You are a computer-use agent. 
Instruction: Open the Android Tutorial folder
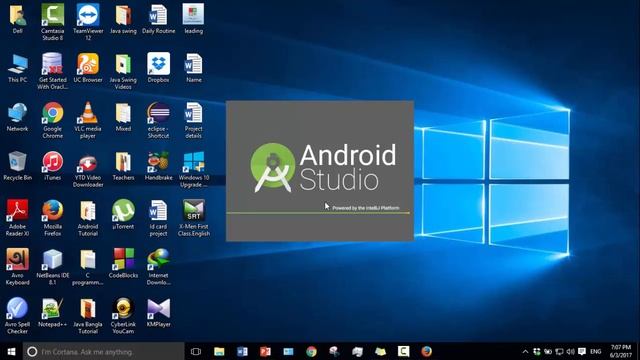pos(88,211)
